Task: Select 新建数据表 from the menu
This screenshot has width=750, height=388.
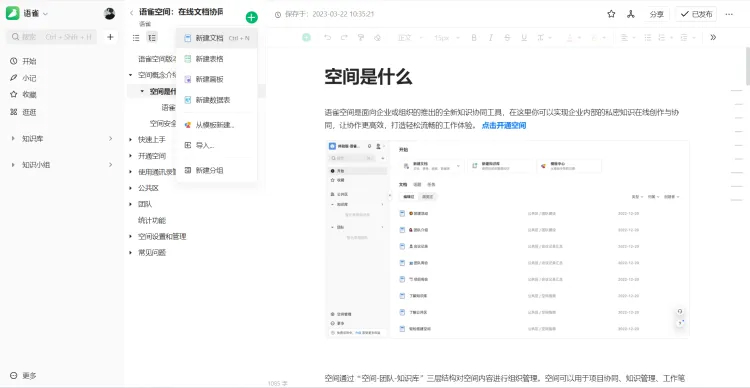Action: coord(217,100)
